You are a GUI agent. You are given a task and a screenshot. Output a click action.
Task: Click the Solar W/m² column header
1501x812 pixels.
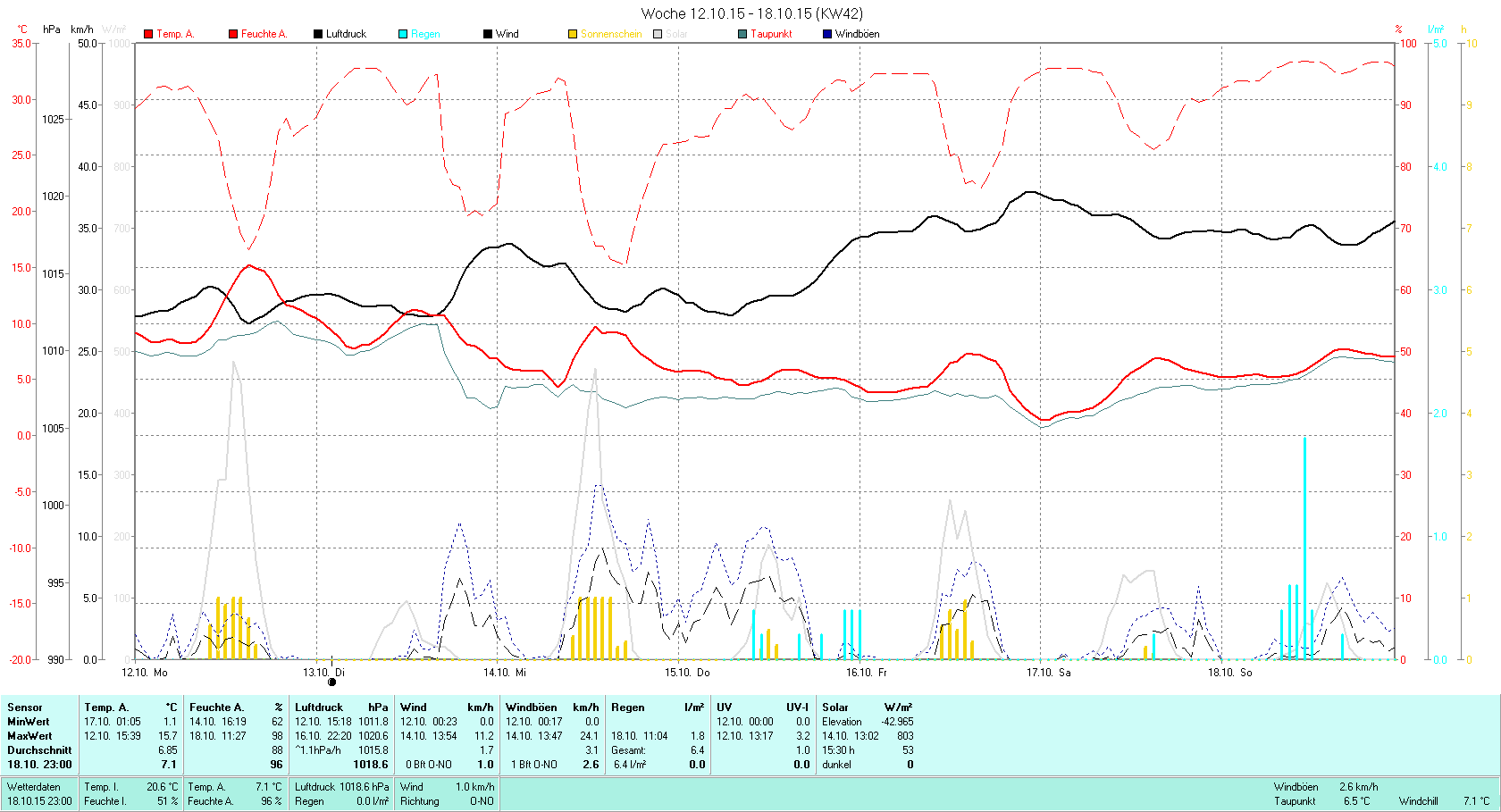click(868, 707)
